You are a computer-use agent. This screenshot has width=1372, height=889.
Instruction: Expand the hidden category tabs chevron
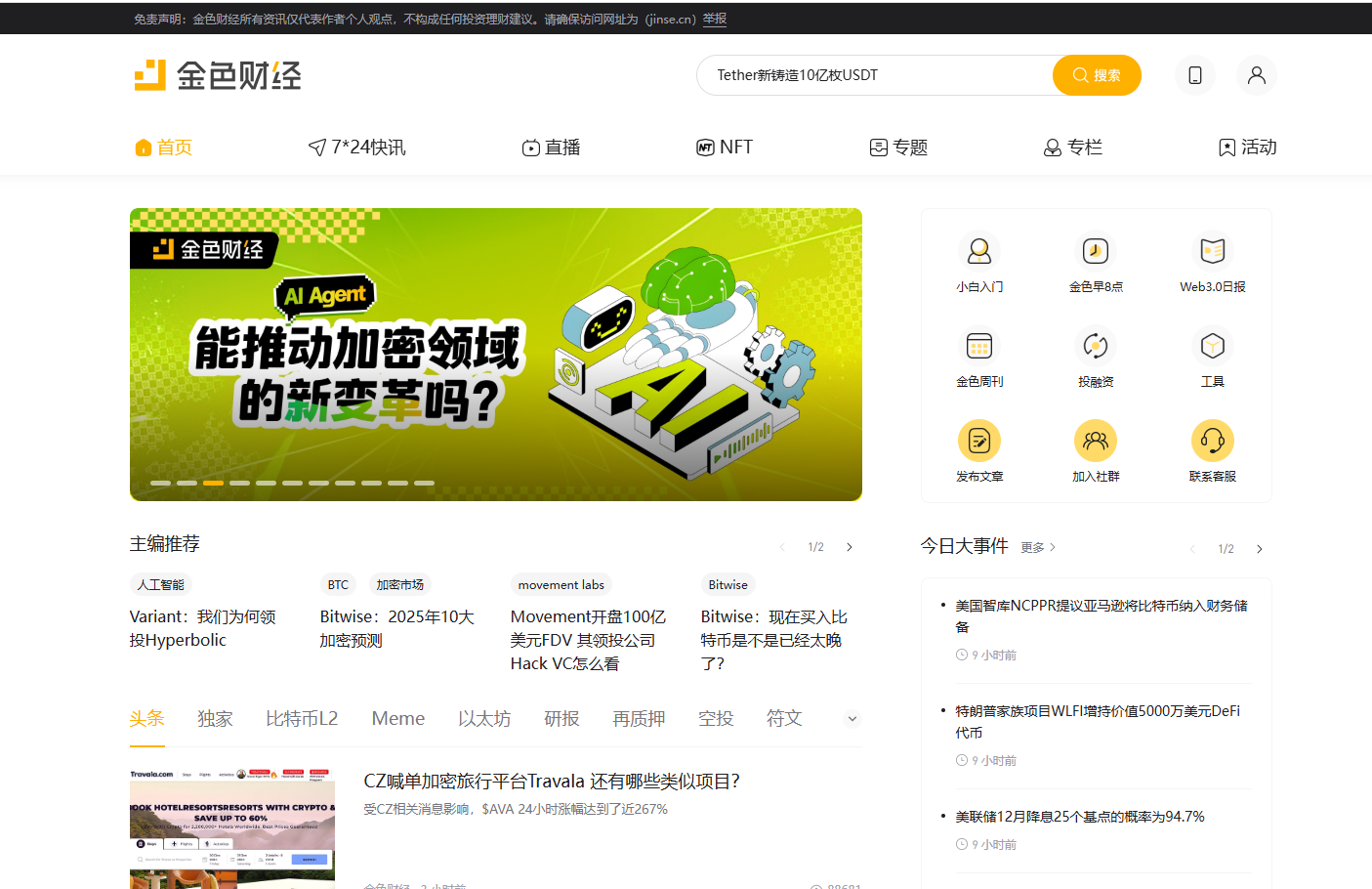point(852,718)
